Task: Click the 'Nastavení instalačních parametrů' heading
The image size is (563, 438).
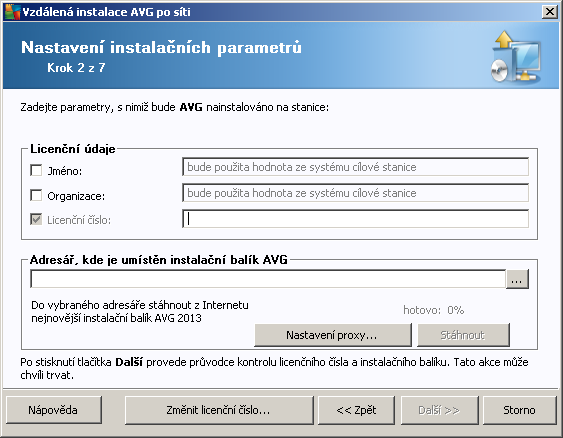Action: [161, 47]
